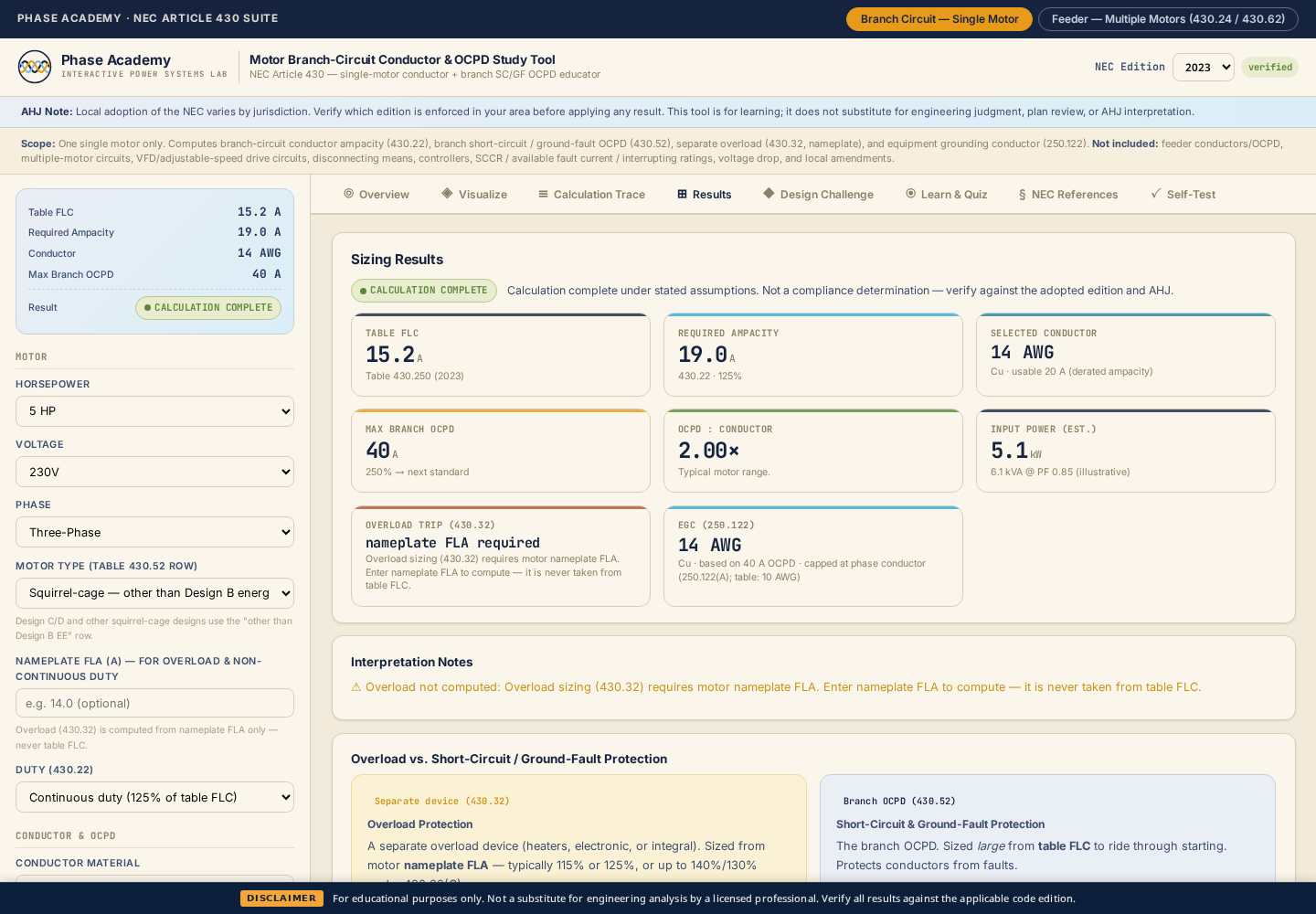Click the Phase Academy logo icon
This screenshot has height=914, width=1316.
[35, 67]
